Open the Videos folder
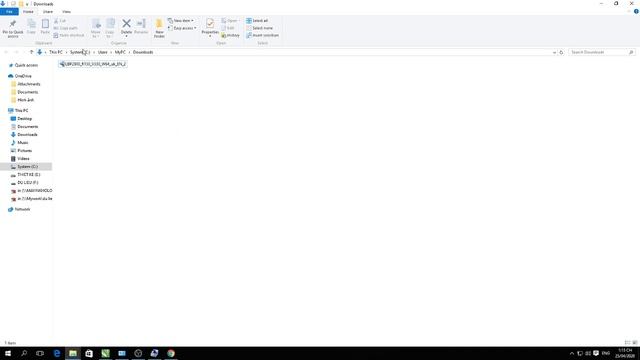This screenshot has width=640, height=360. 23,159
